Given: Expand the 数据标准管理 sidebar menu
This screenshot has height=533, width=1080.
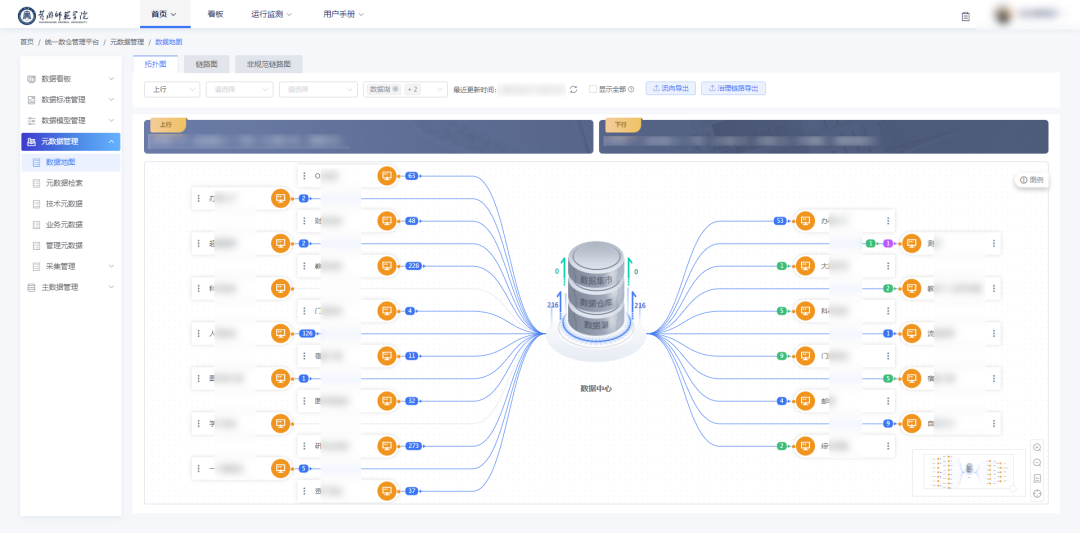Looking at the screenshot, I should [x=70, y=100].
